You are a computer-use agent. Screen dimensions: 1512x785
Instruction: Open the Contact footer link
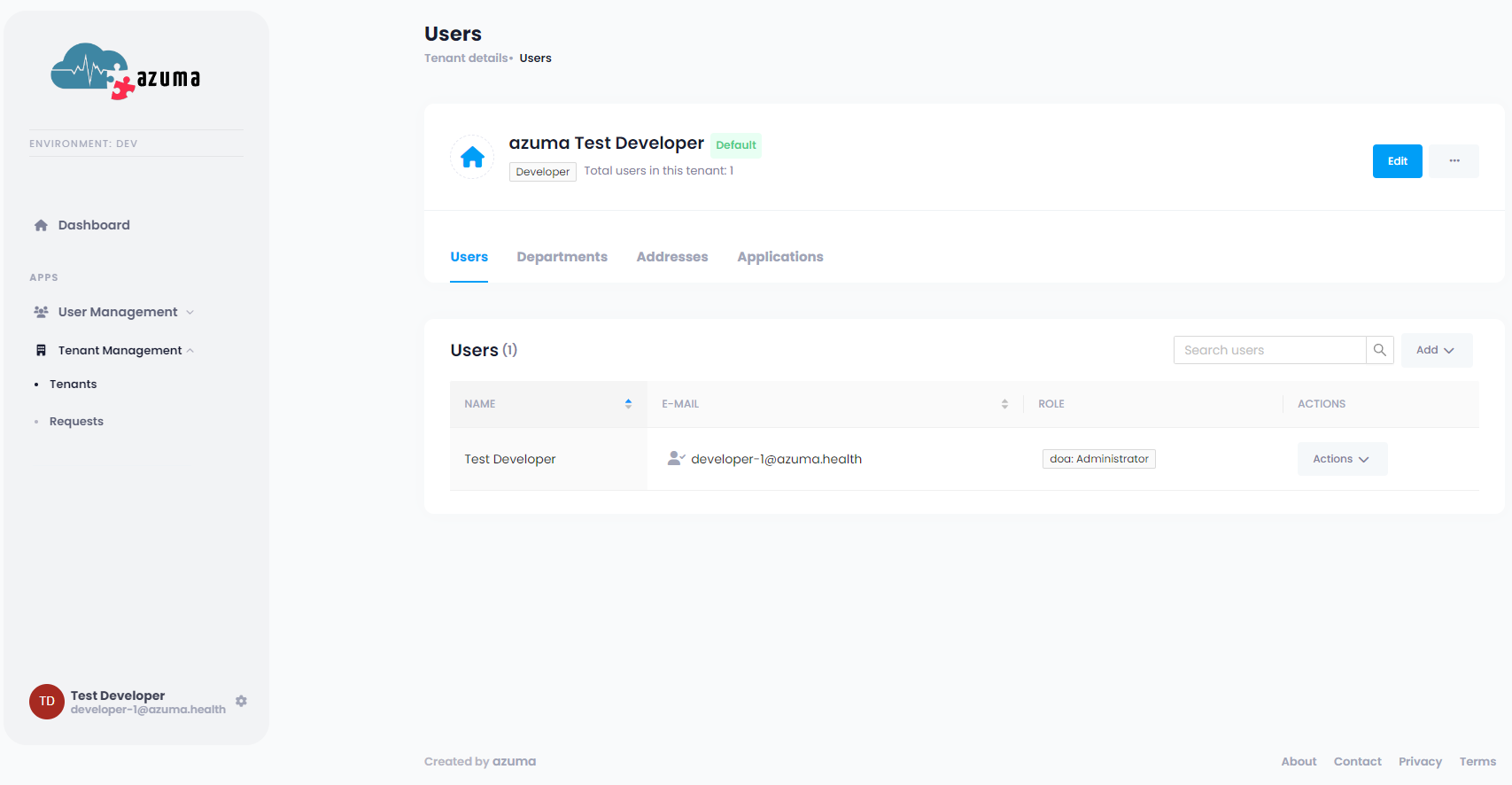1357,761
